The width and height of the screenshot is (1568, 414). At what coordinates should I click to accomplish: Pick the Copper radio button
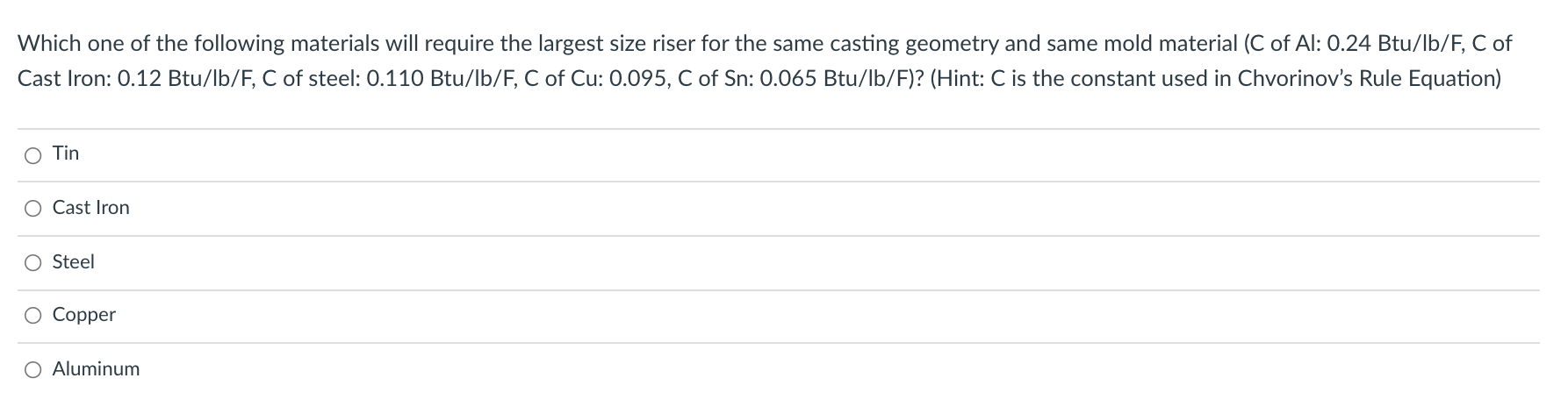click(x=33, y=316)
